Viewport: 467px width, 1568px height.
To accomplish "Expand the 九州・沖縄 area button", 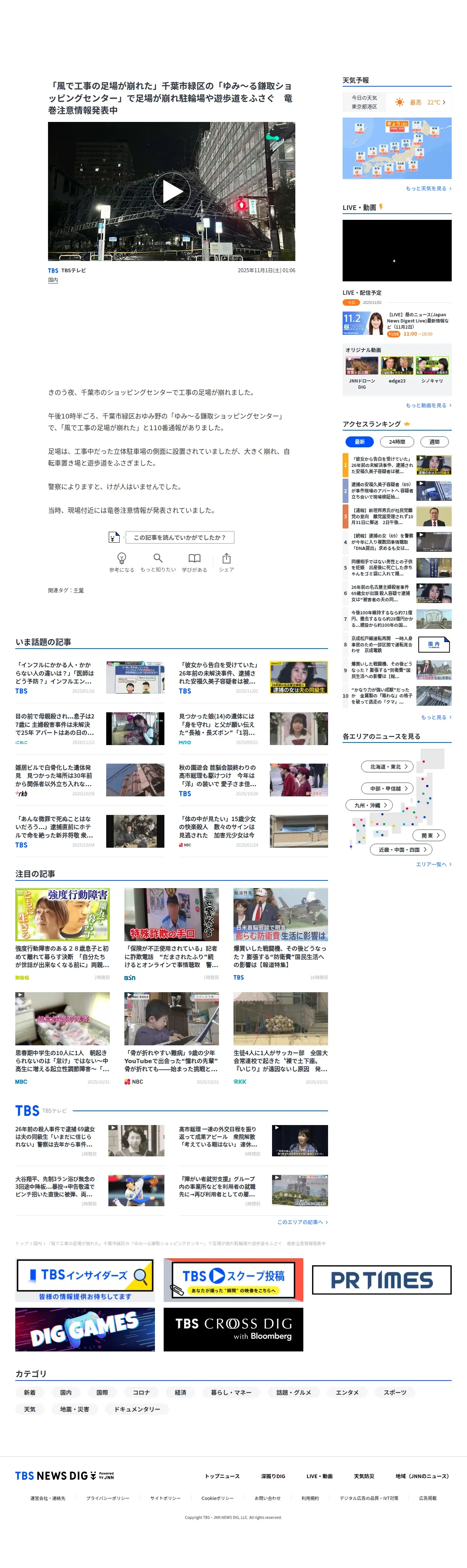I will [x=370, y=805].
